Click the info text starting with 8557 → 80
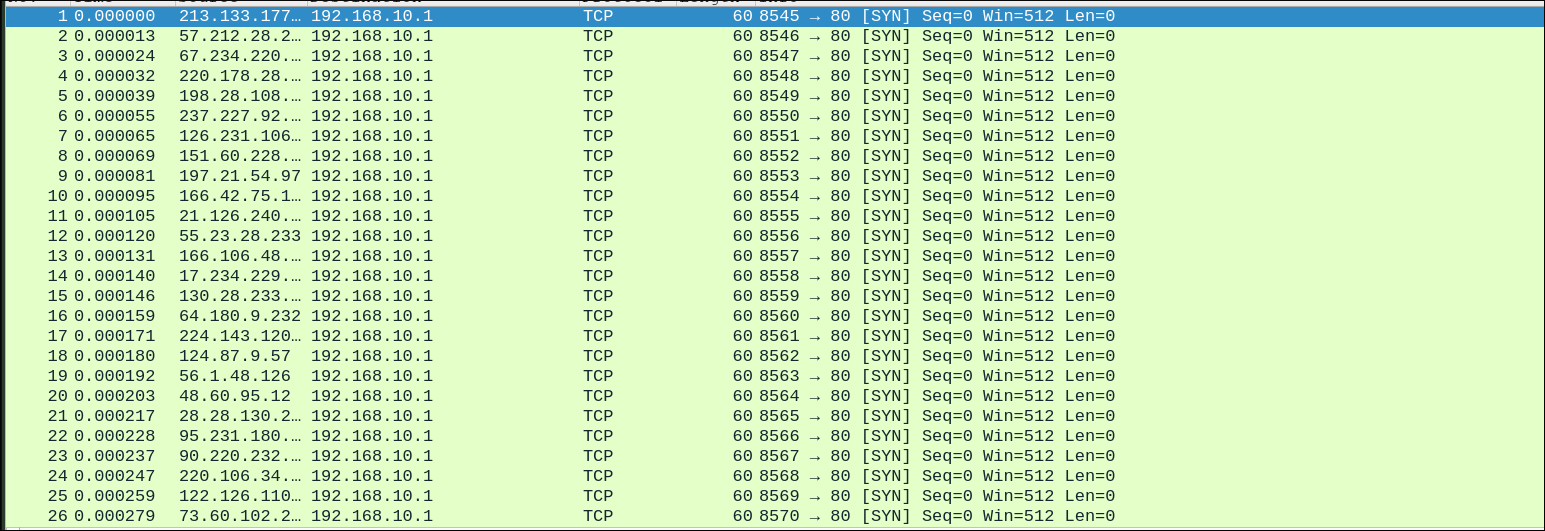 (937, 256)
